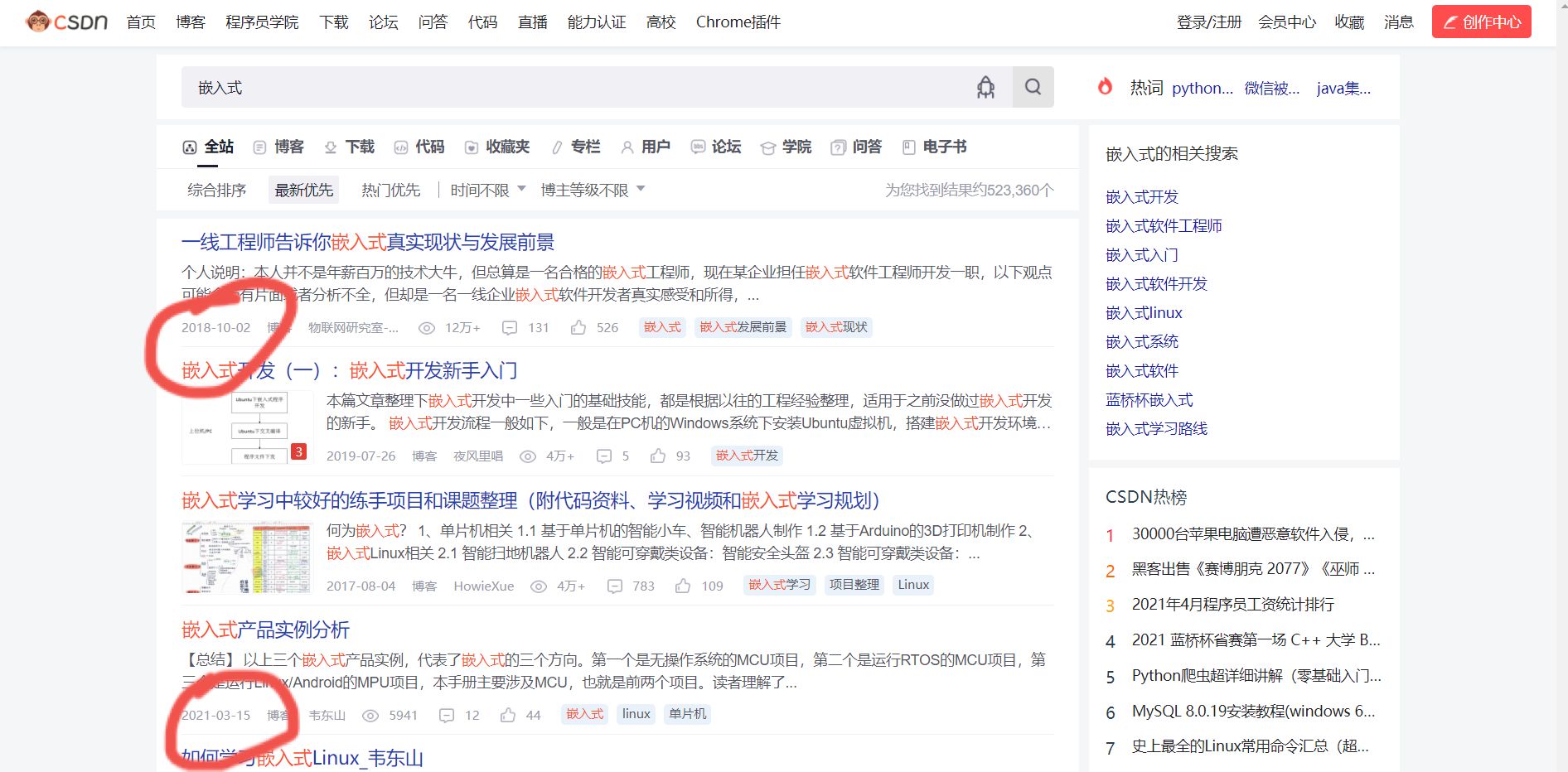Image resolution: width=1568 pixels, height=772 pixels.
Task: Click the search magnifier button
Action: (x=1033, y=87)
